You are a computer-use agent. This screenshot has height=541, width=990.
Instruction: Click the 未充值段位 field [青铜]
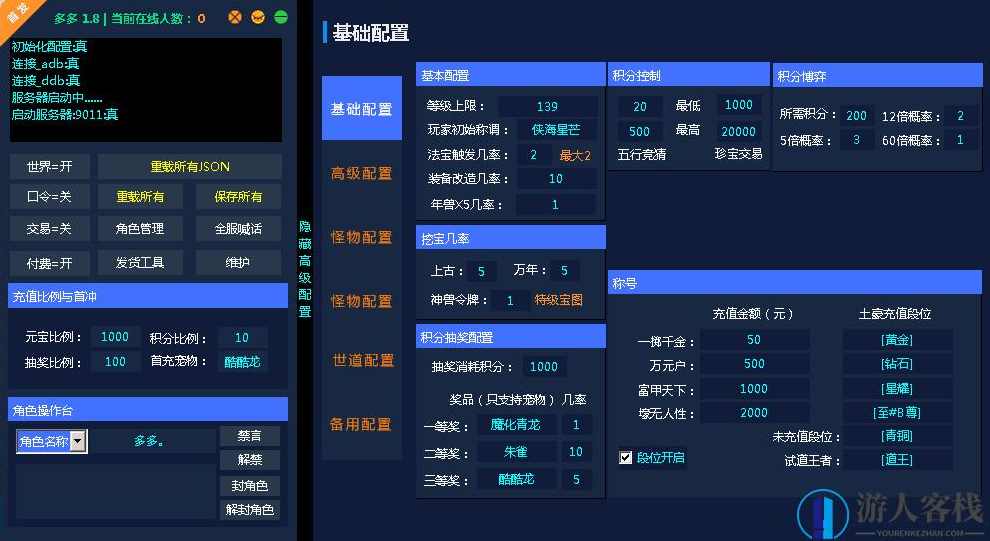897,436
